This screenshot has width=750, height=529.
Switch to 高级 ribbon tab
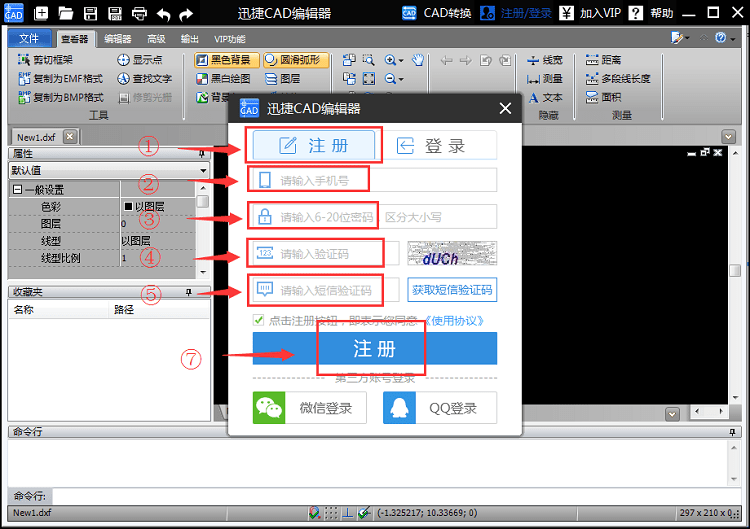(156, 39)
